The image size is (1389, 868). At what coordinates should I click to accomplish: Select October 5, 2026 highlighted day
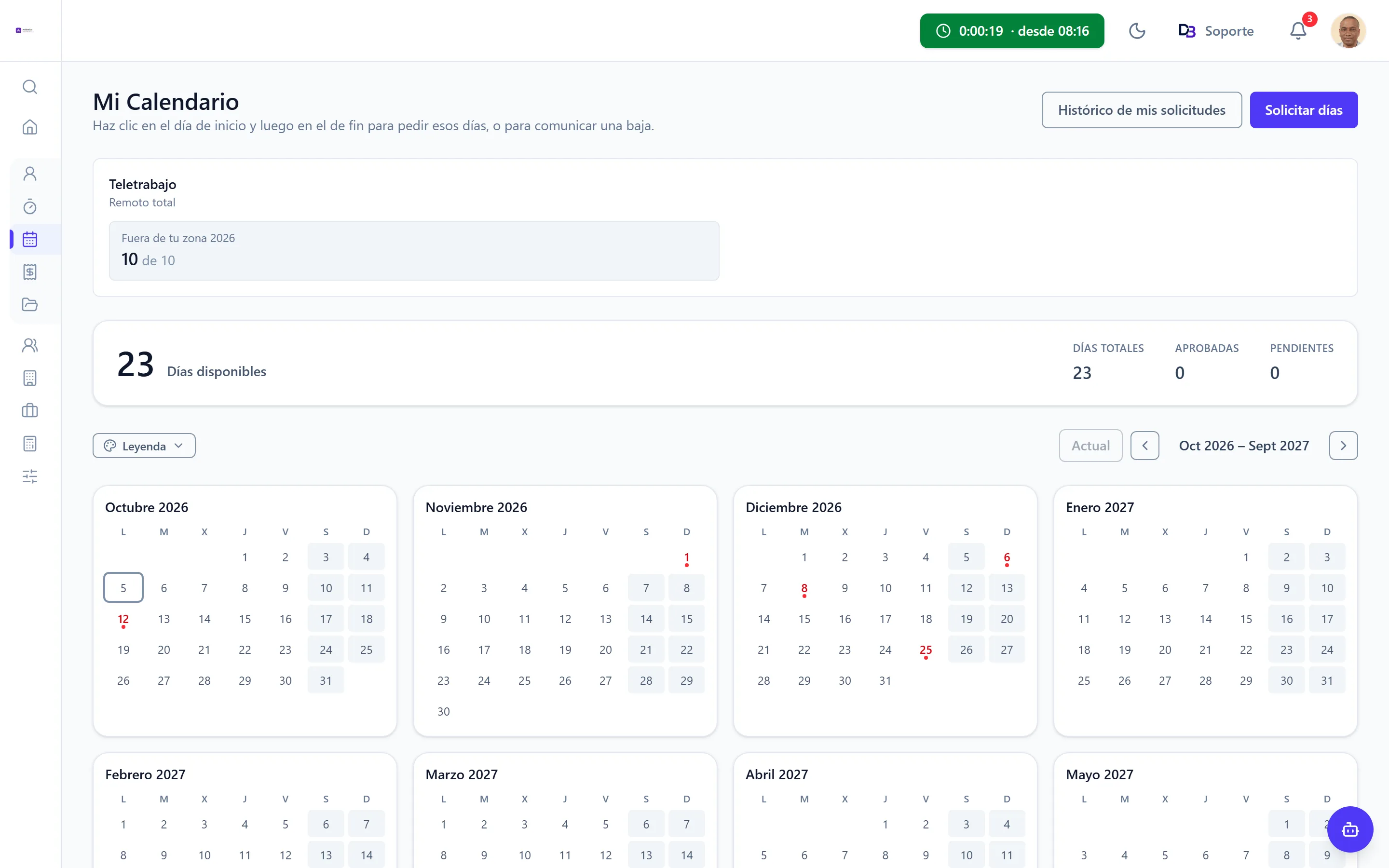[123, 588]
